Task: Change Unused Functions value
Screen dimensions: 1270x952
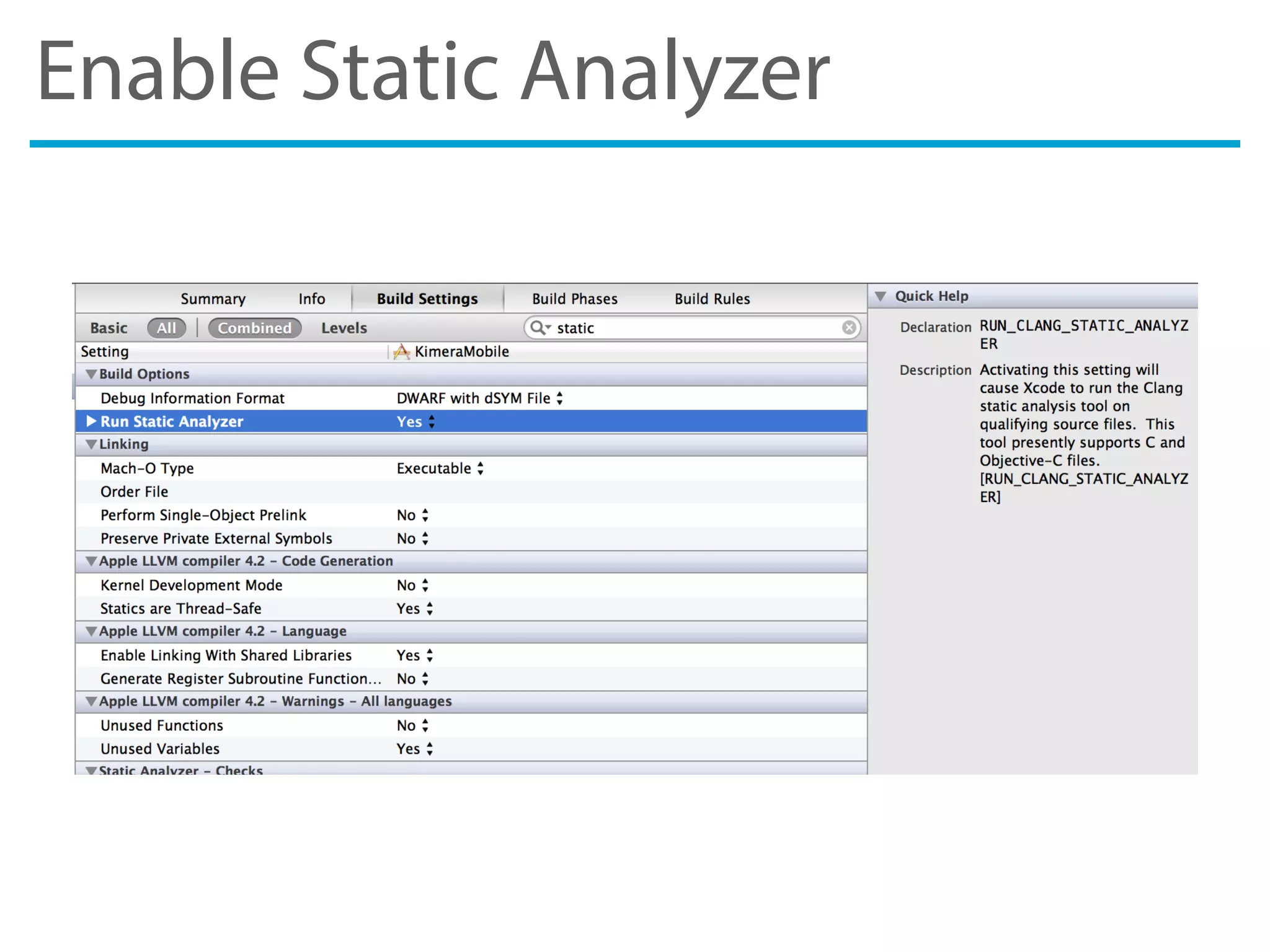Action: 412,725
